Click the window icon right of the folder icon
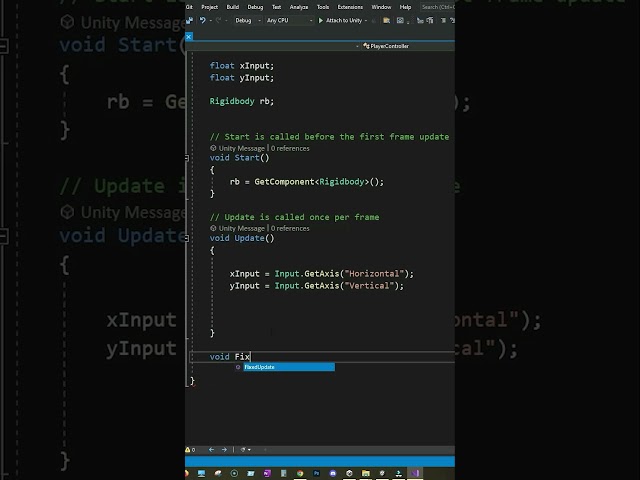Image resolution: width=640 pixels, height=480 pixels. (x=400, y=20)
